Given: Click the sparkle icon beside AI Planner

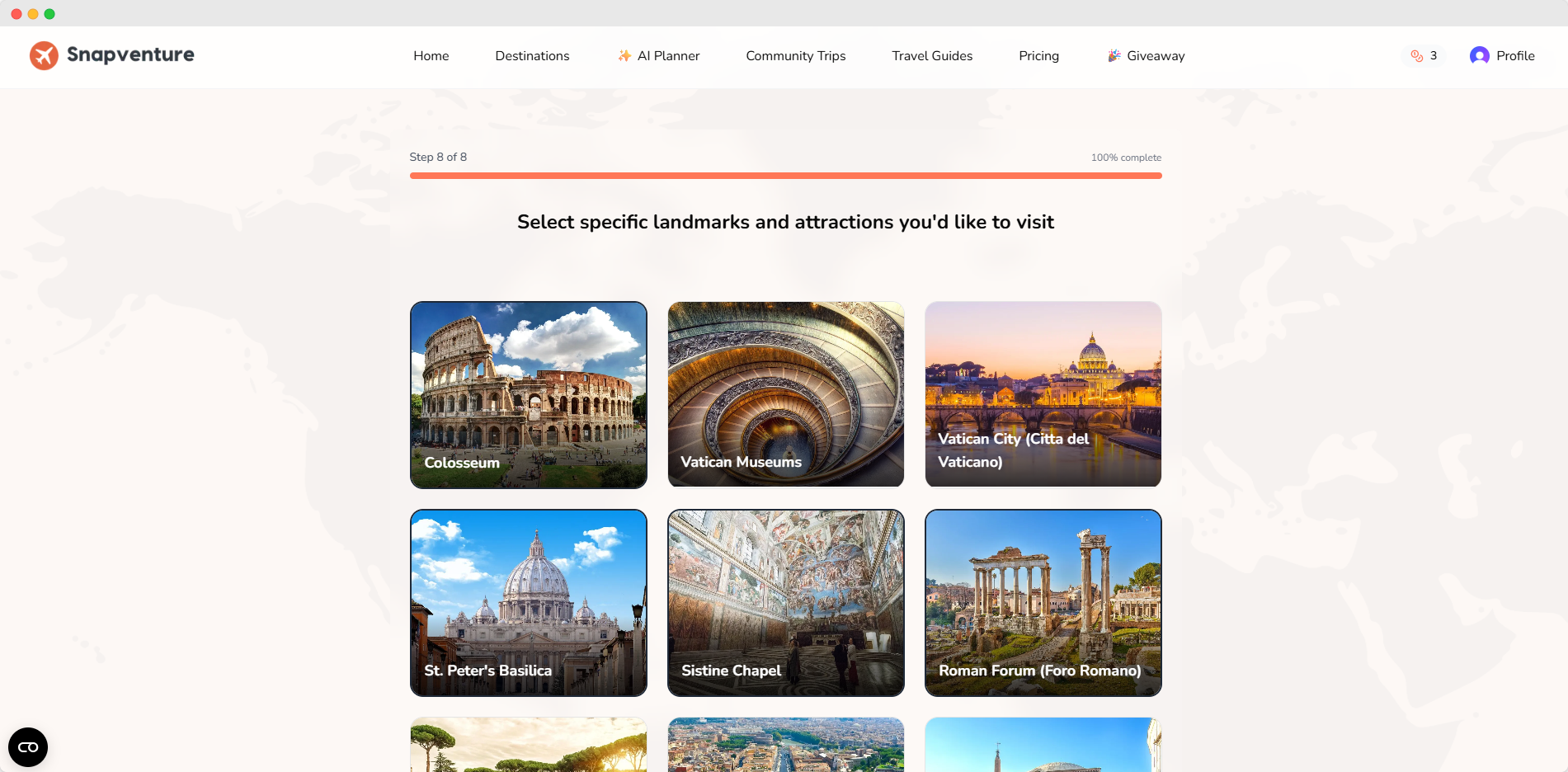Looking at the screenshot, I should 624,55.
